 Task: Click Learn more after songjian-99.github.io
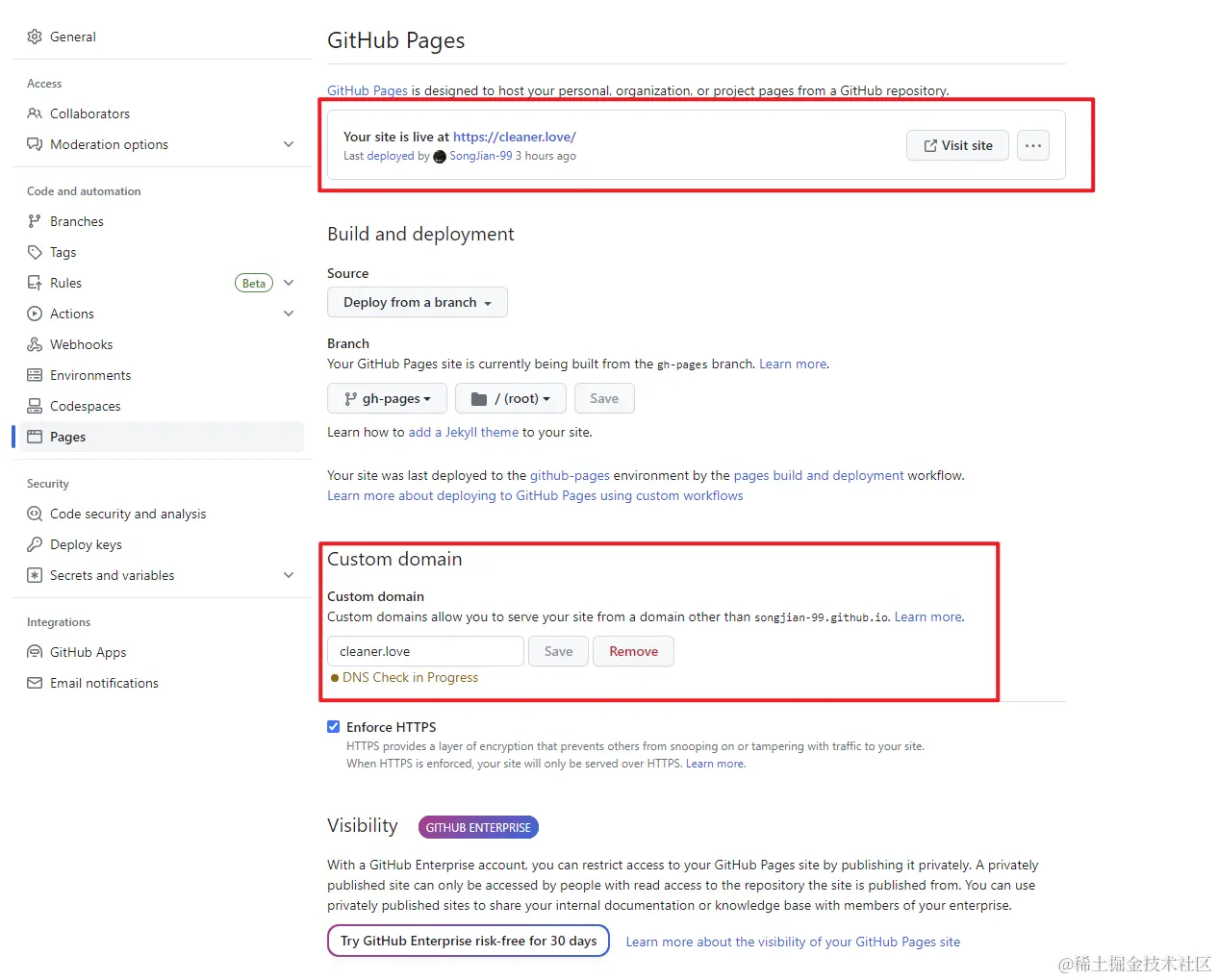(928, 616)
